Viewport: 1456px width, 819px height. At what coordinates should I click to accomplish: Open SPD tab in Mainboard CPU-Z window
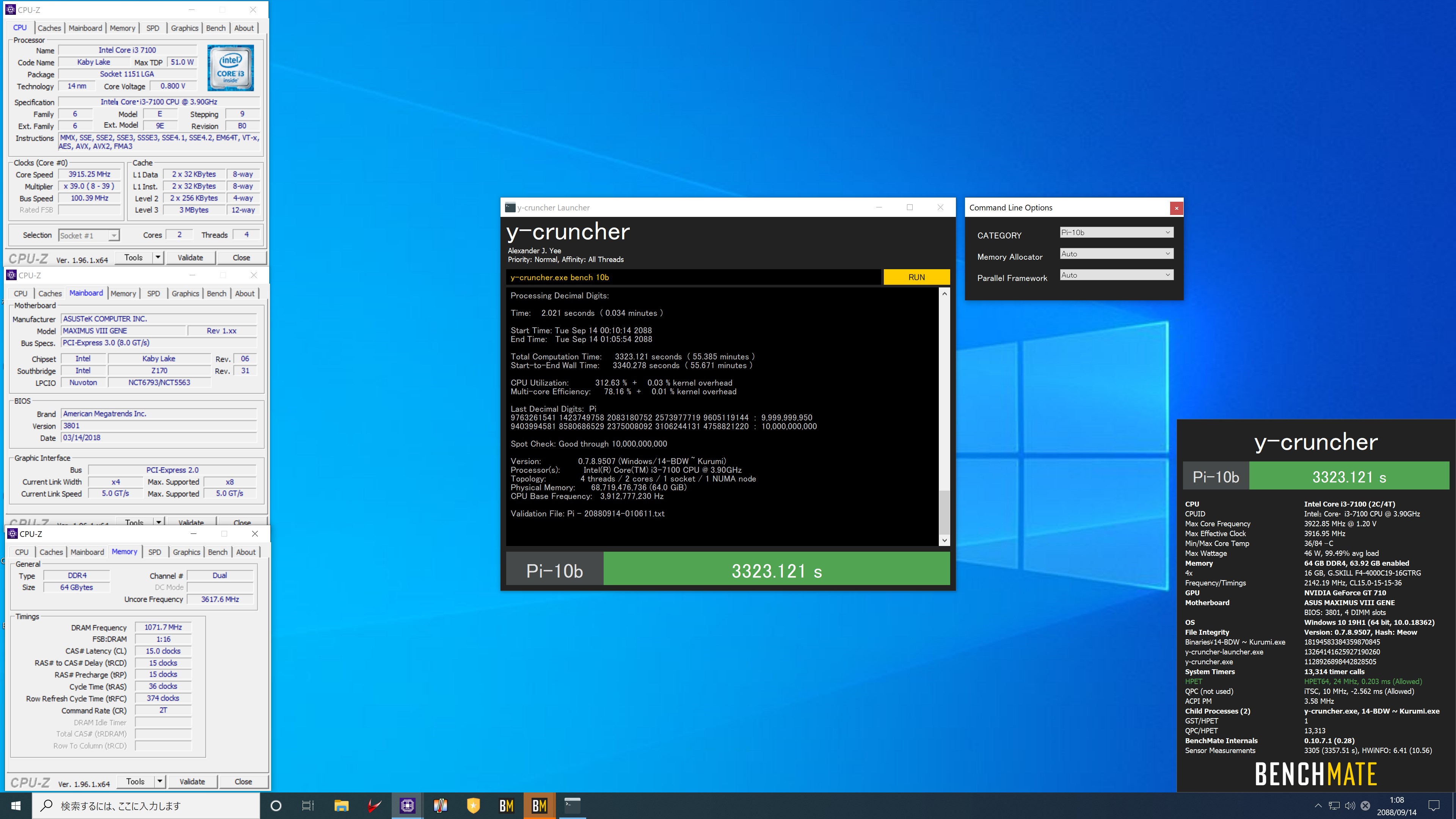click(x=153, y=293)
